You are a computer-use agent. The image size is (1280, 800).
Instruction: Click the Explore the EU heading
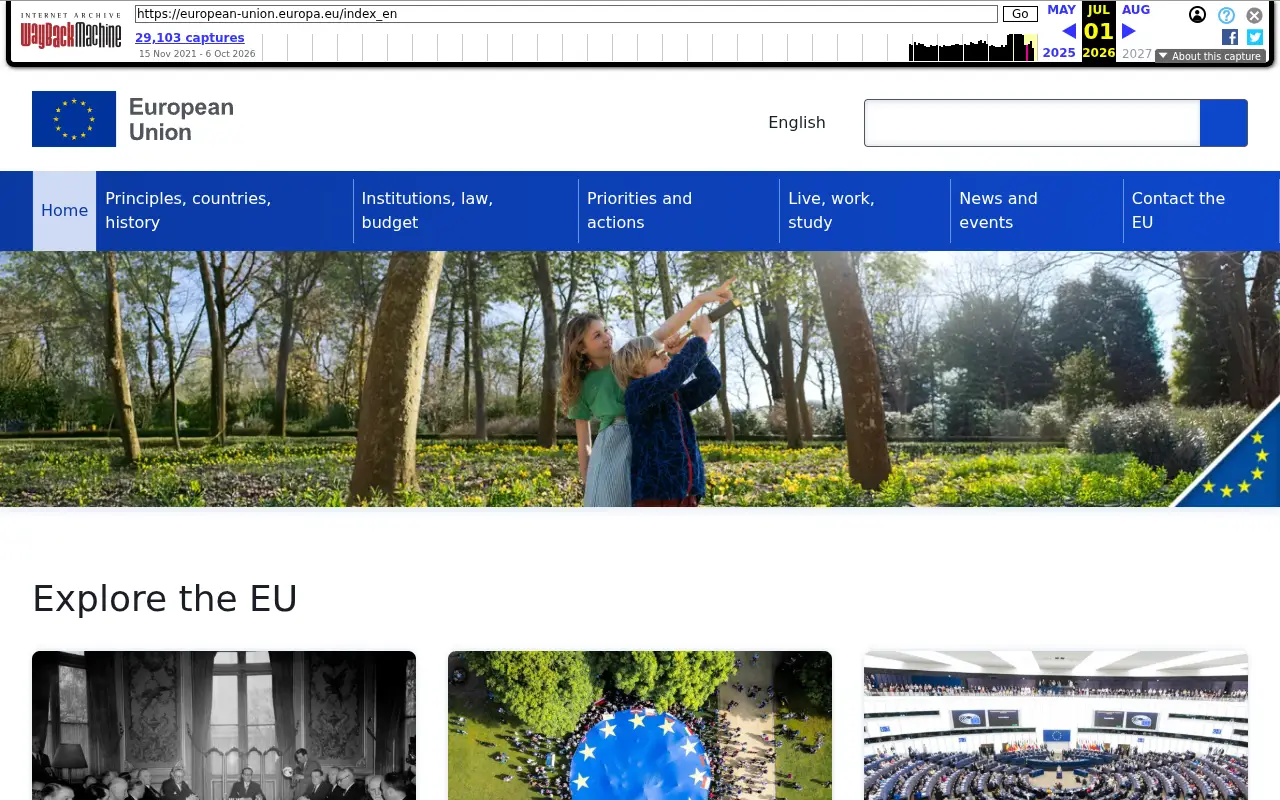point(165,599)
